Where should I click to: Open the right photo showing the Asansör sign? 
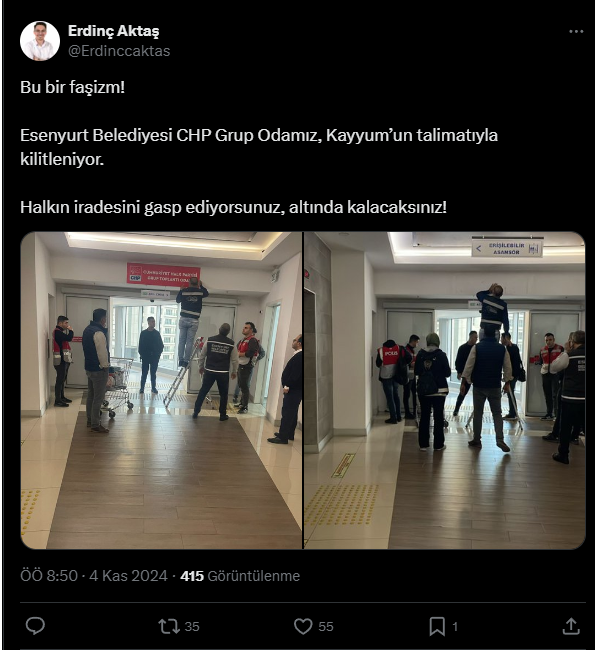point(444,390)
